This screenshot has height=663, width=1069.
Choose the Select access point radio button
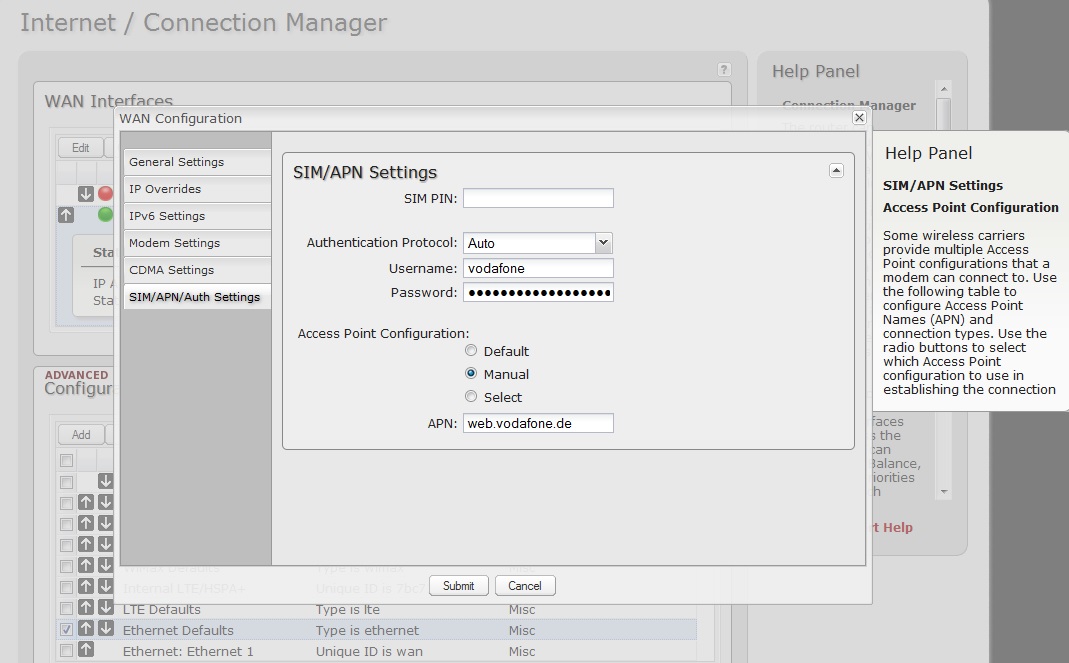[471, 397]
